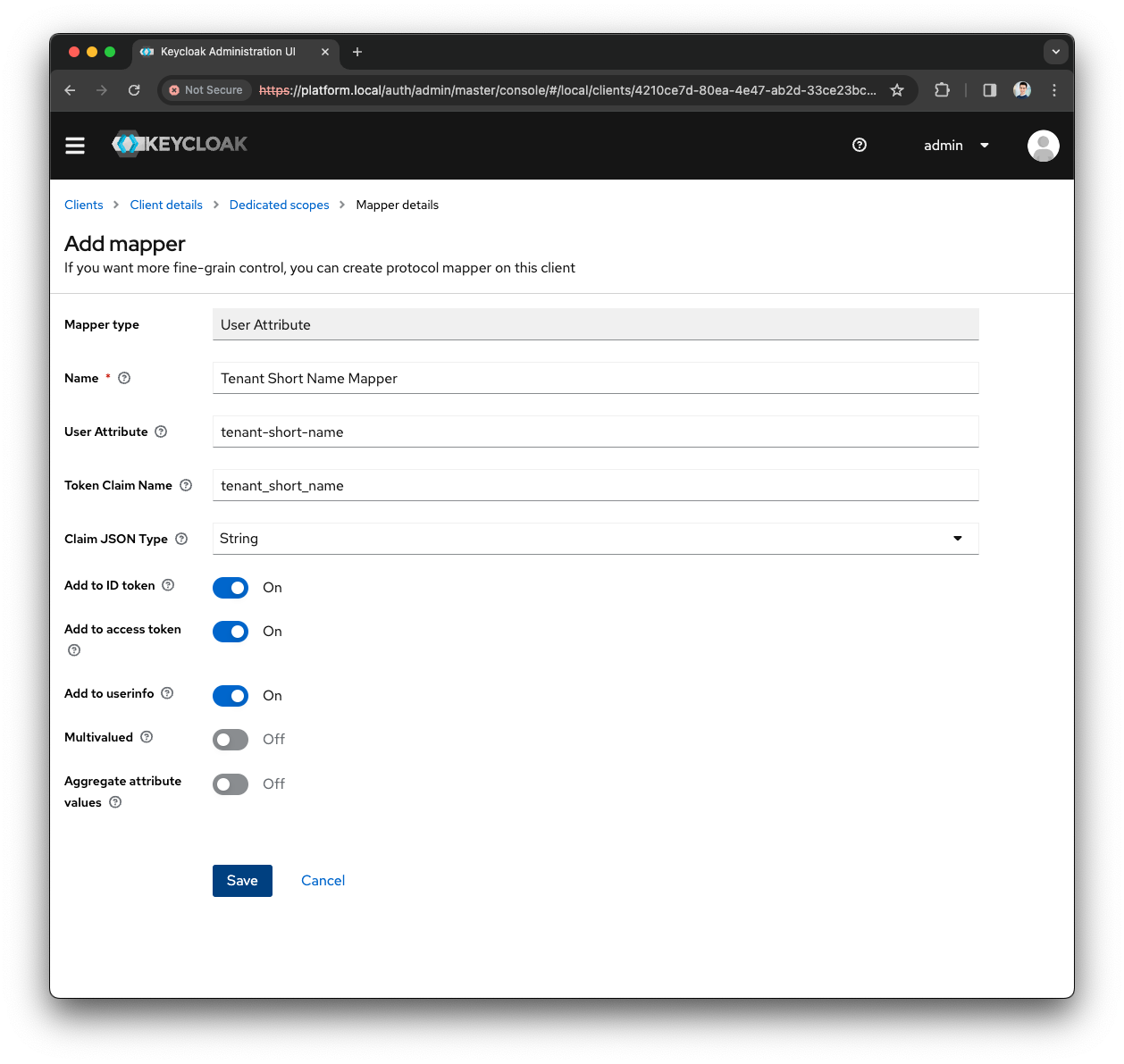The image size is (1124, 1064).
Task: Bookmark this page with star icon
Action: tap(897, 90)
